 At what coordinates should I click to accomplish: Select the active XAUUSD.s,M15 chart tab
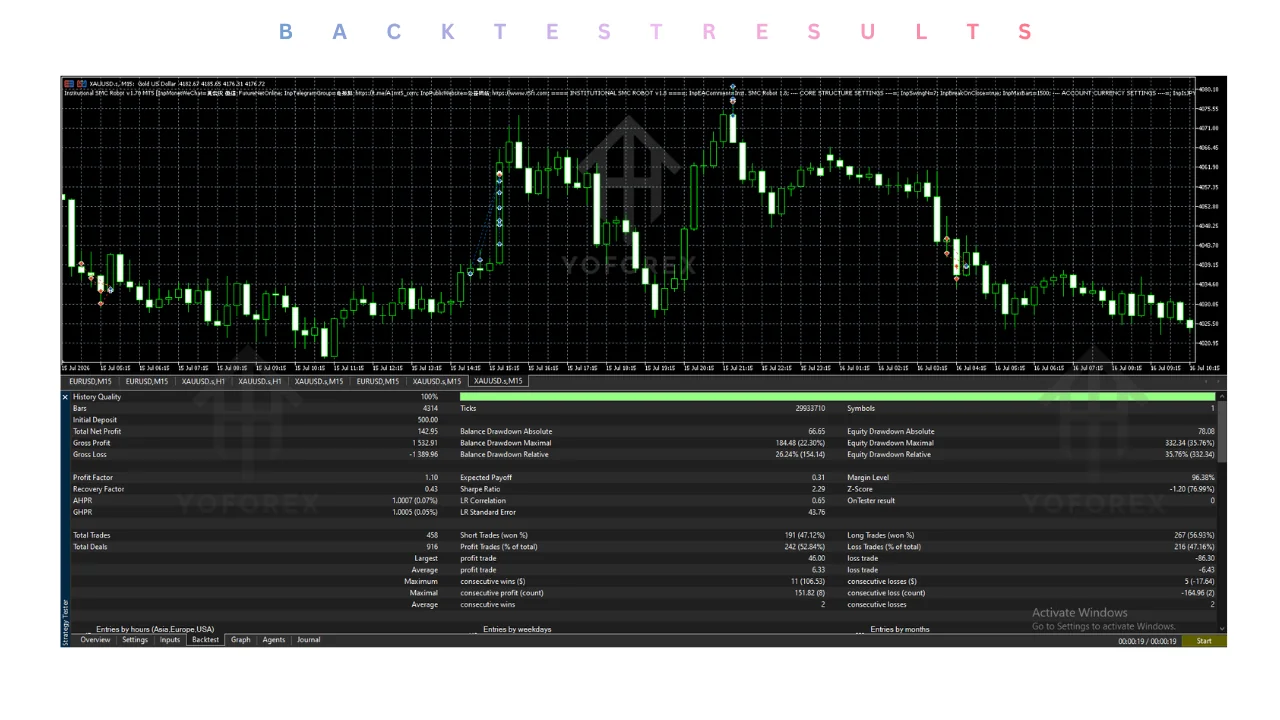point(498,381)
